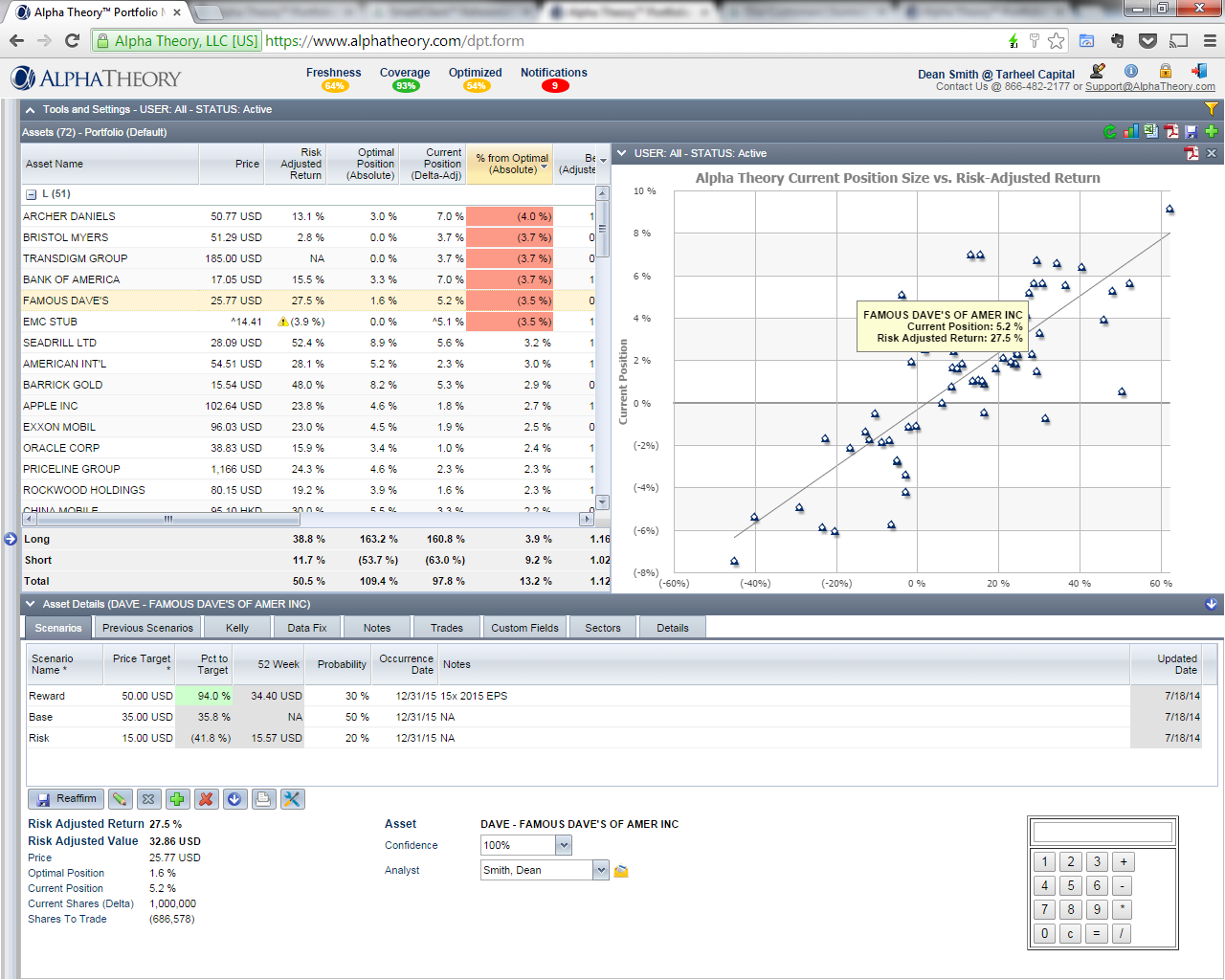Click the padlock icon in the header

point(1165,71)
